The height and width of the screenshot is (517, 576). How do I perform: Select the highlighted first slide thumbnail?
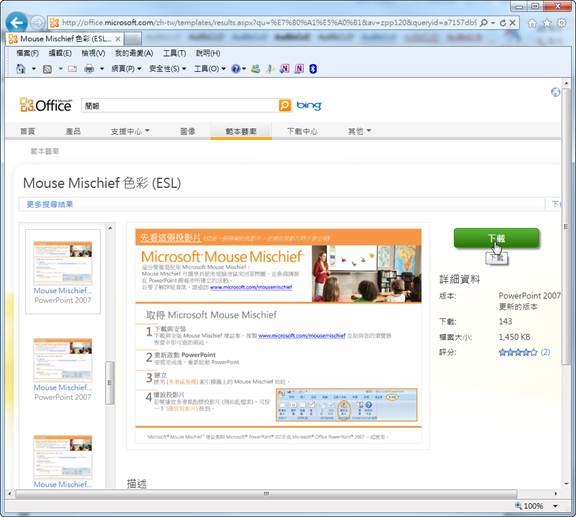tap(63, 272)
